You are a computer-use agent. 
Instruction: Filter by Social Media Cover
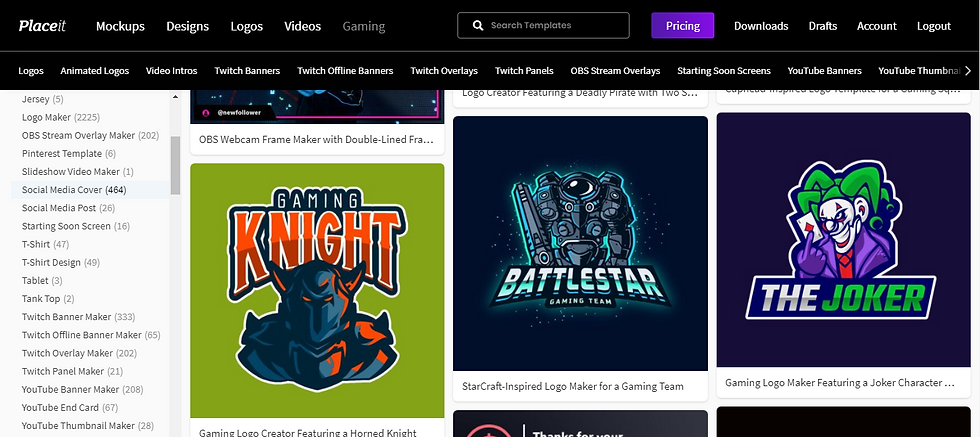pyautogui.click(x=90, y=189)
